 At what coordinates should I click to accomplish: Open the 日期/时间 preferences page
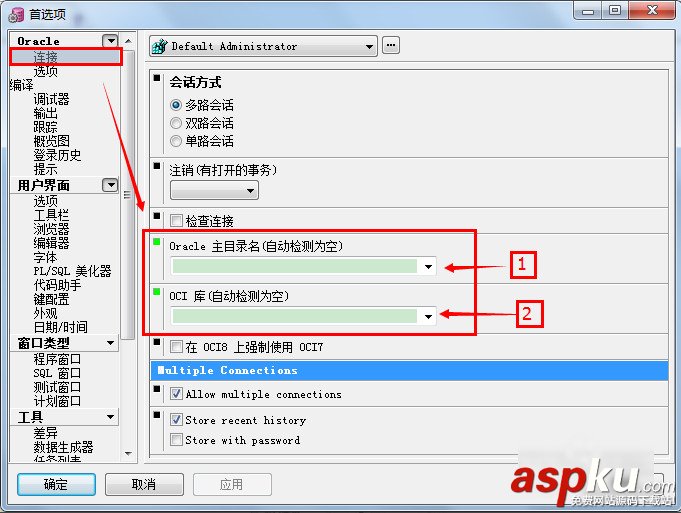pos(60,327)
